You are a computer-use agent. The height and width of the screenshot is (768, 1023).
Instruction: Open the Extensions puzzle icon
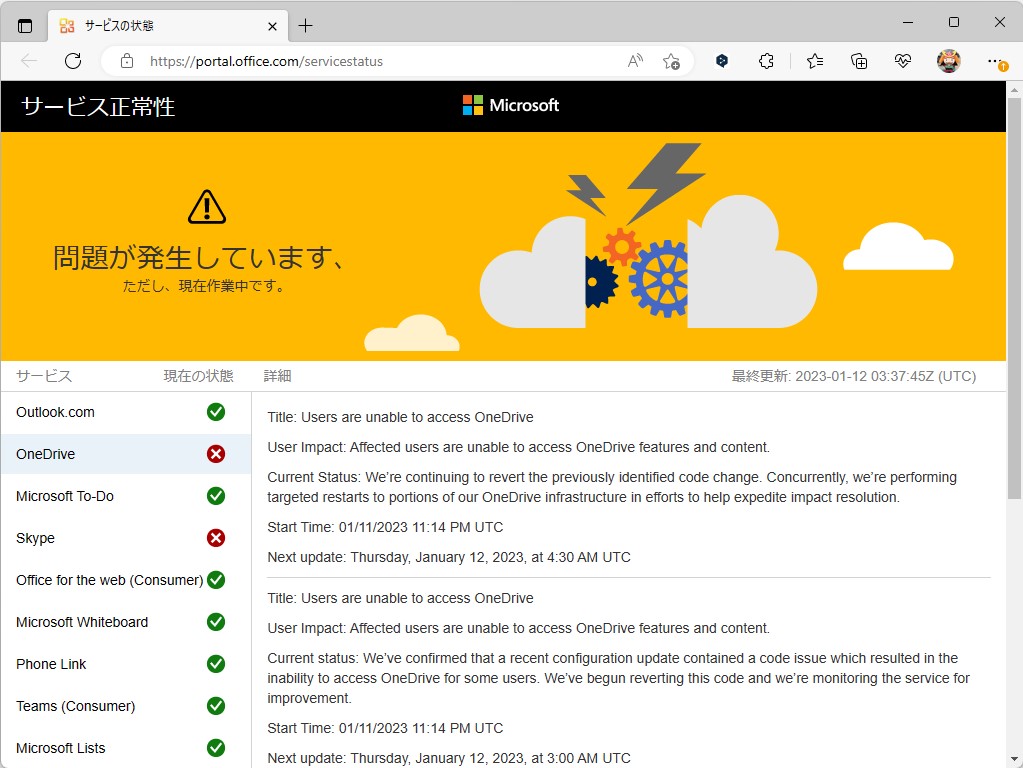[x=766, y=61]
